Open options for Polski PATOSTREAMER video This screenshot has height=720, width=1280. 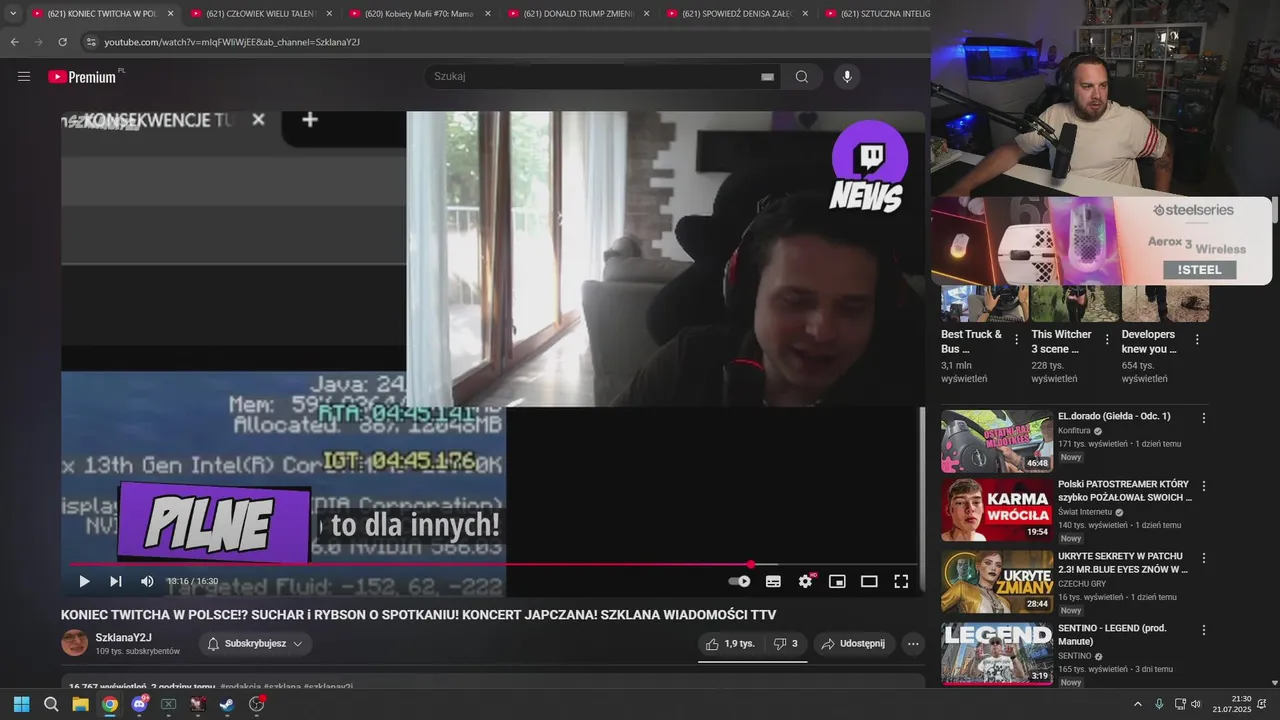(x=1204, y=486)
